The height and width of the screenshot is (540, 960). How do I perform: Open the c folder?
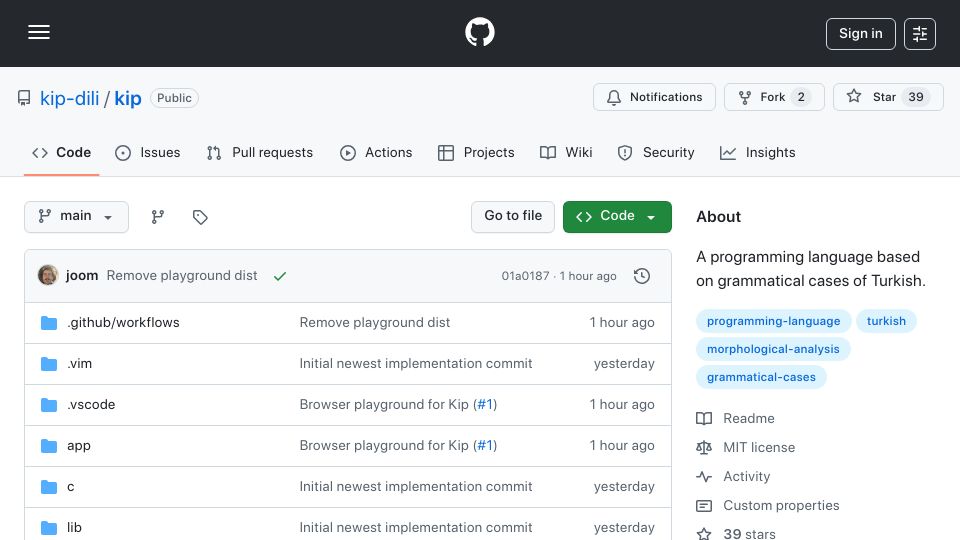[x=70, y=487]
